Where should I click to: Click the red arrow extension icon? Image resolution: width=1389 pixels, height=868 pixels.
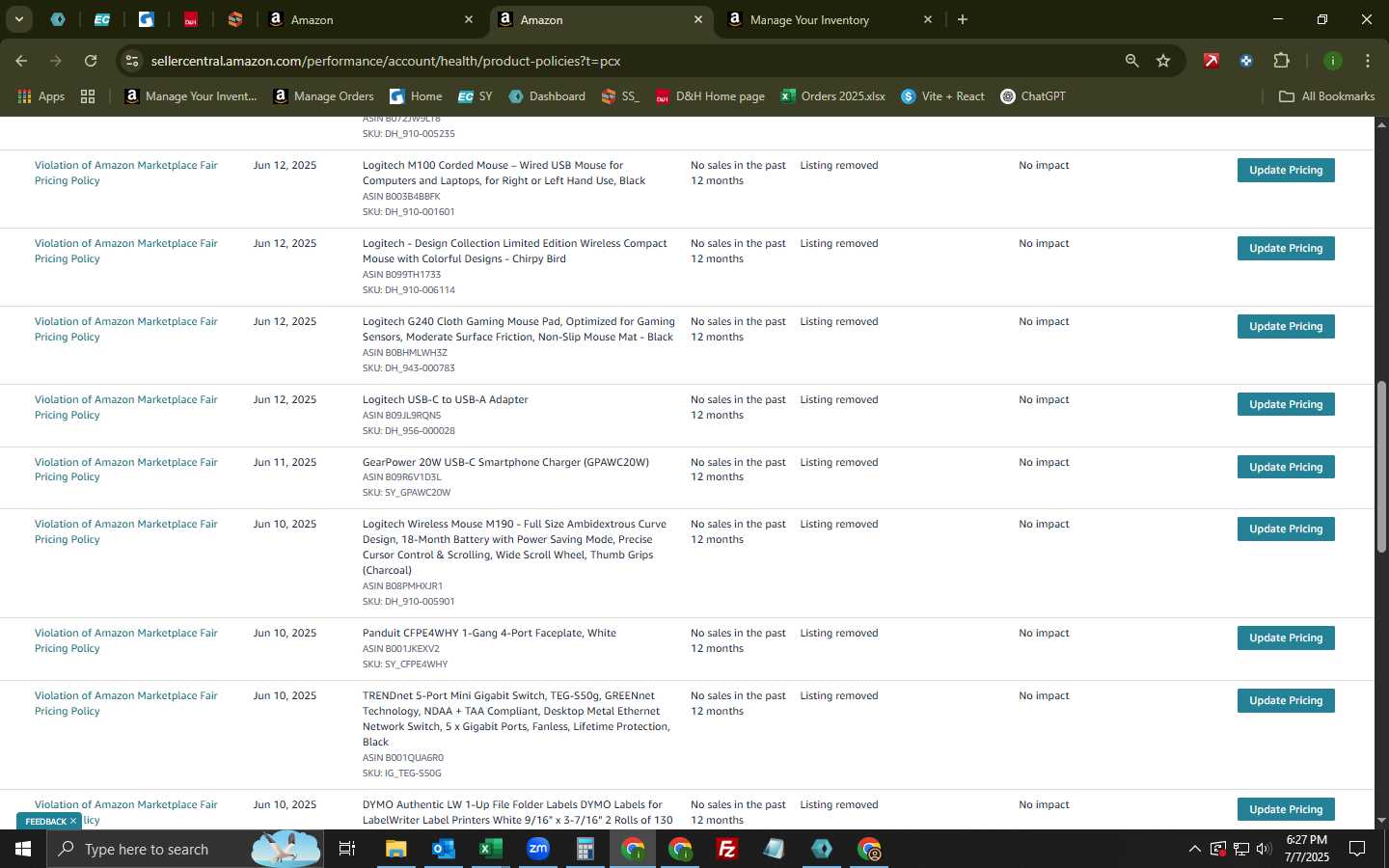(1212, 61)
